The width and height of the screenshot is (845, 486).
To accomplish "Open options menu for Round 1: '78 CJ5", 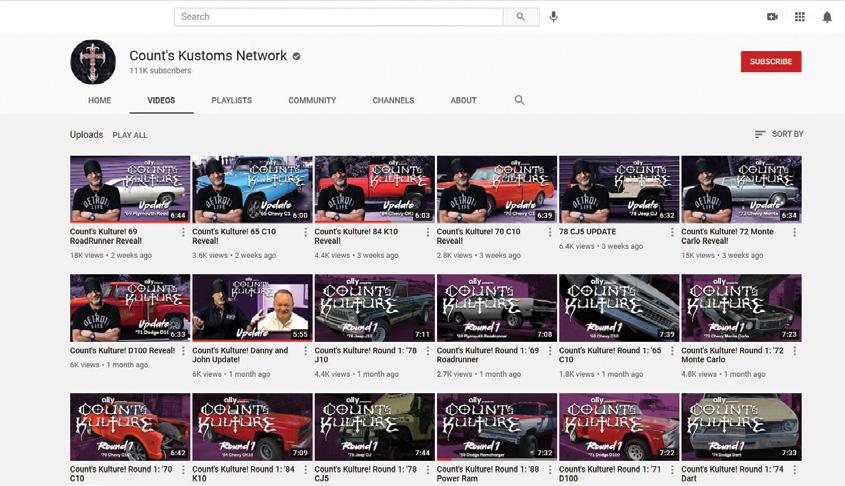I will click(x=428, y=470).
